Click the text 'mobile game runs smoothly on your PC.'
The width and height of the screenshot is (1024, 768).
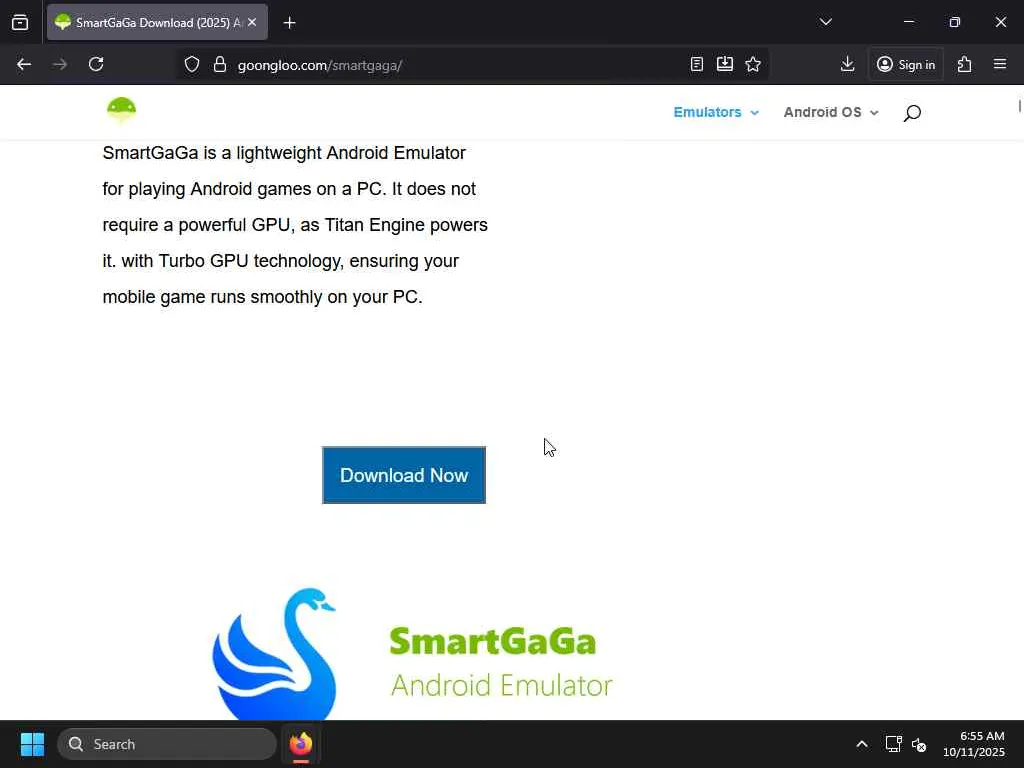pos(263,296)
